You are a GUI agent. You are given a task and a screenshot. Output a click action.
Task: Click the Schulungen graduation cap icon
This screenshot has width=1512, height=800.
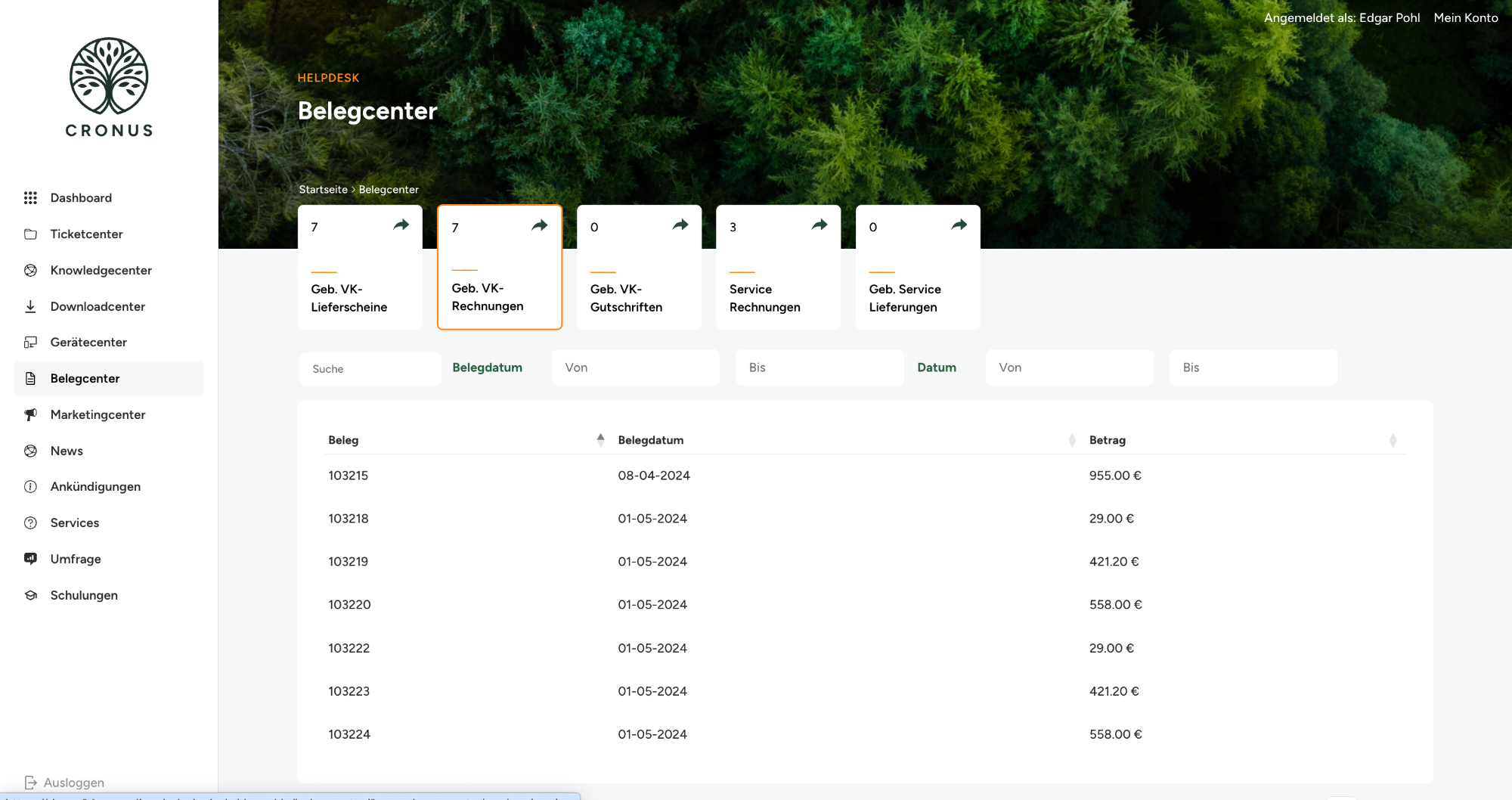30,595
